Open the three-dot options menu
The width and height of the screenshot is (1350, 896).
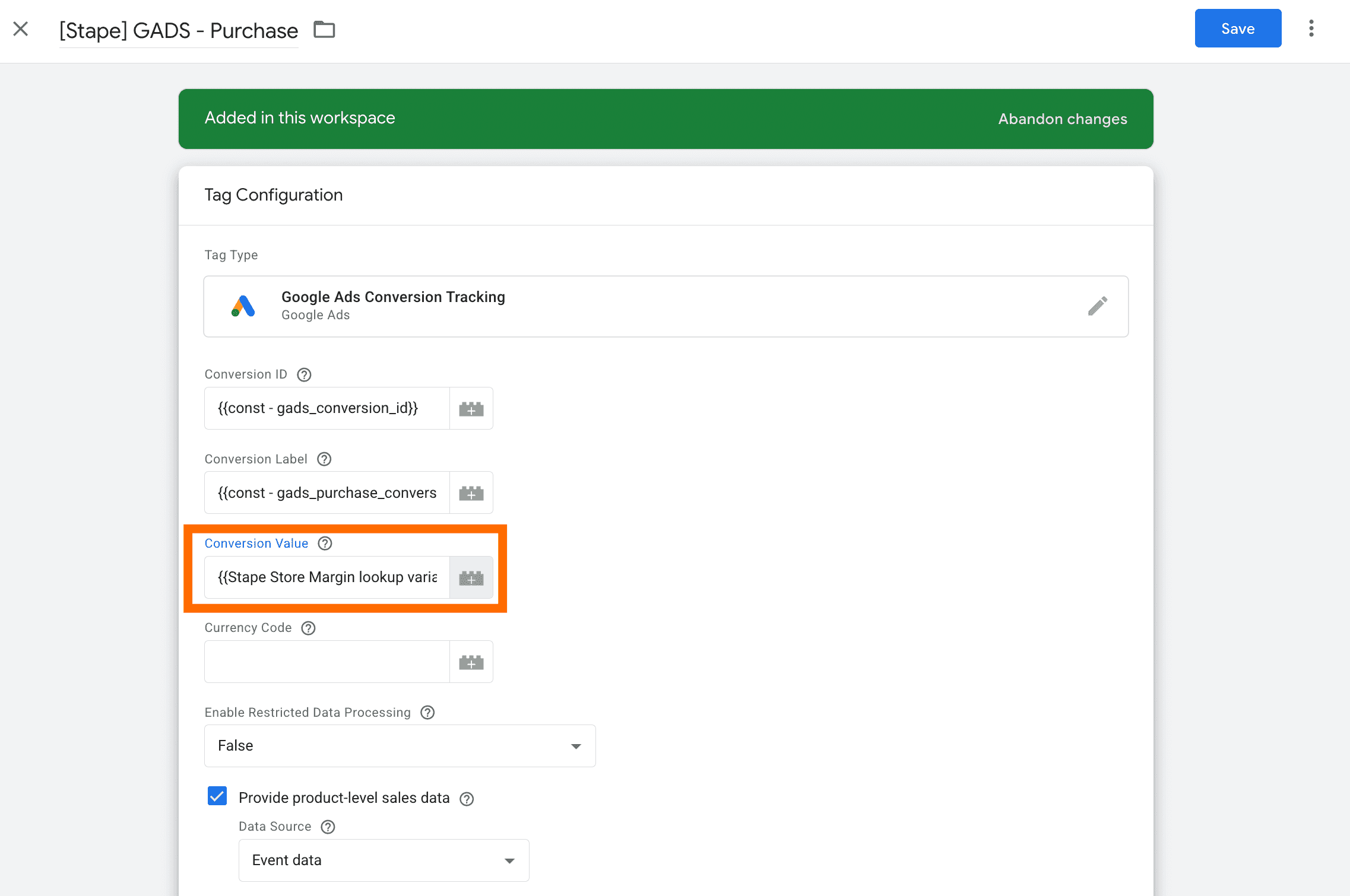point(1311,28)
